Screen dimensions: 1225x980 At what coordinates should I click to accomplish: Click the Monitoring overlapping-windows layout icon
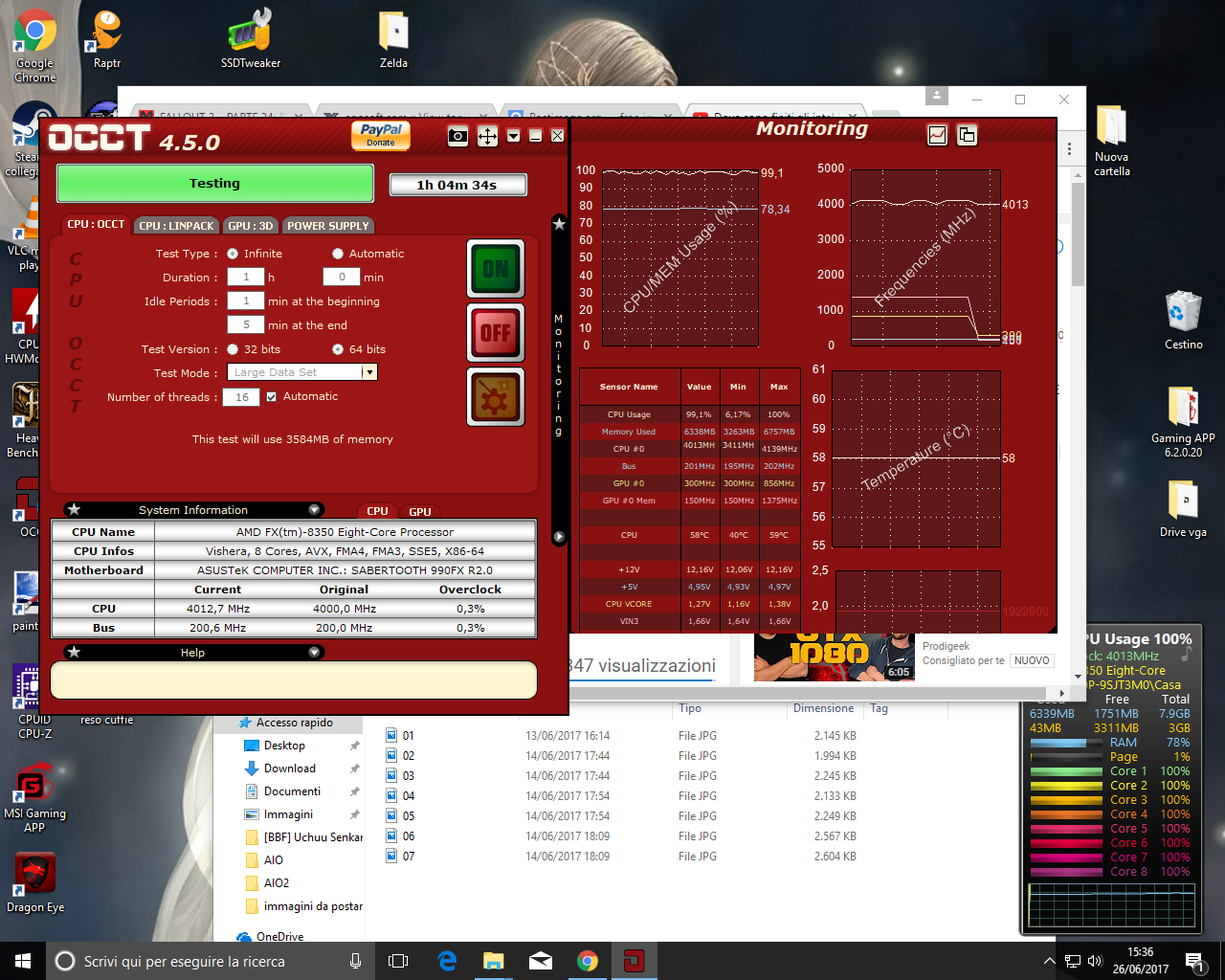pos(968,135)
